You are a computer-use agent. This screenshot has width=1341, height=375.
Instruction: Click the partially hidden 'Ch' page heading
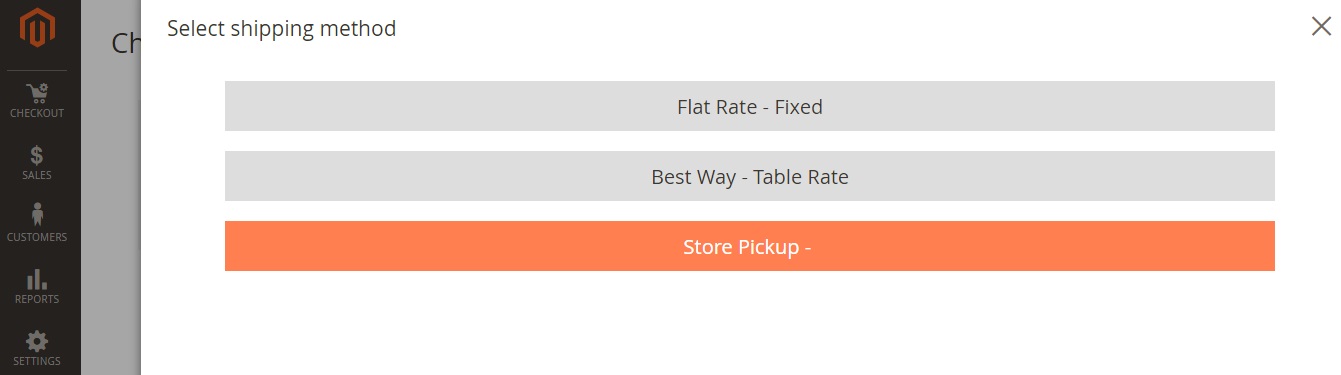tap(126, 43)
